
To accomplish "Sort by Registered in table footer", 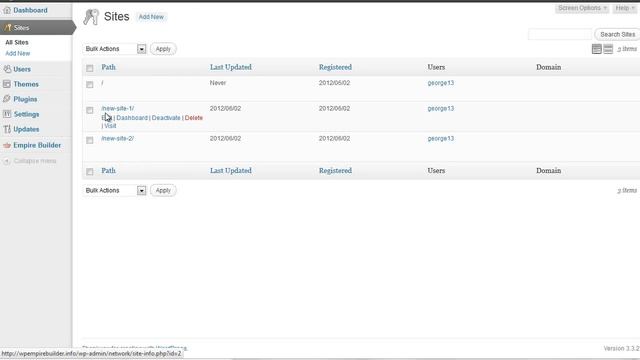I will [335, 171].
